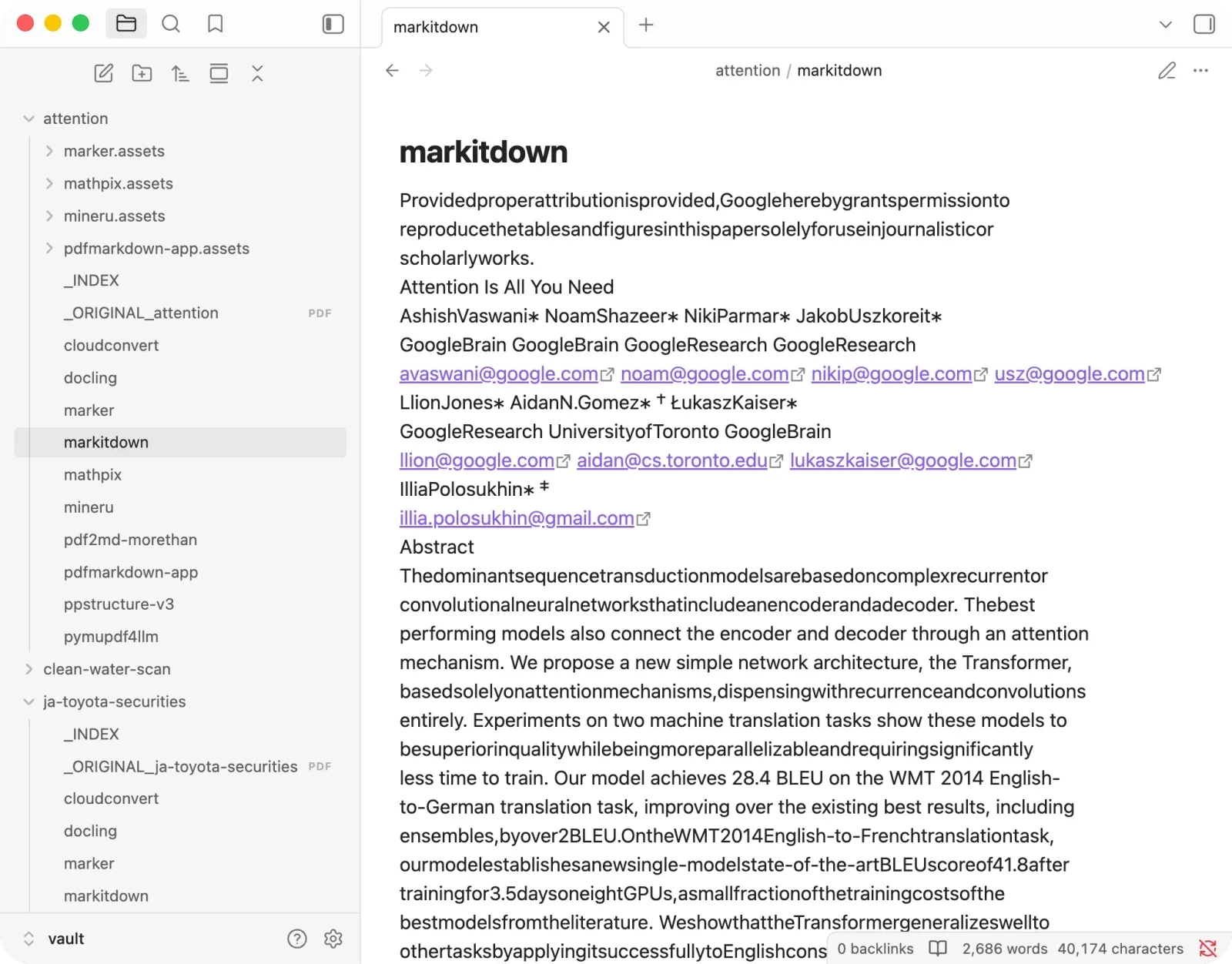Click illia.polosukhin@gmail.com link

coord(525,518)
